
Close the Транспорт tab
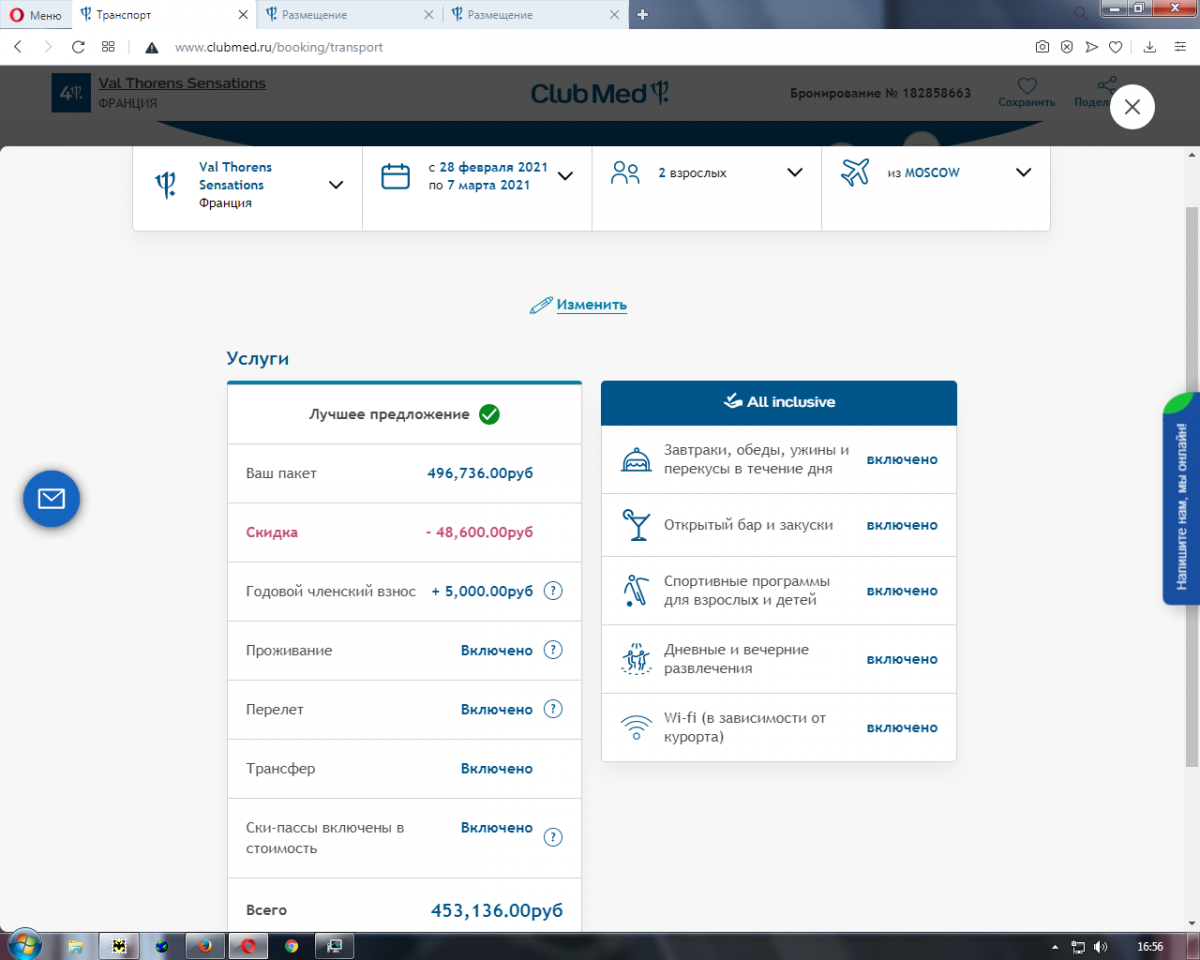[243, 15]
